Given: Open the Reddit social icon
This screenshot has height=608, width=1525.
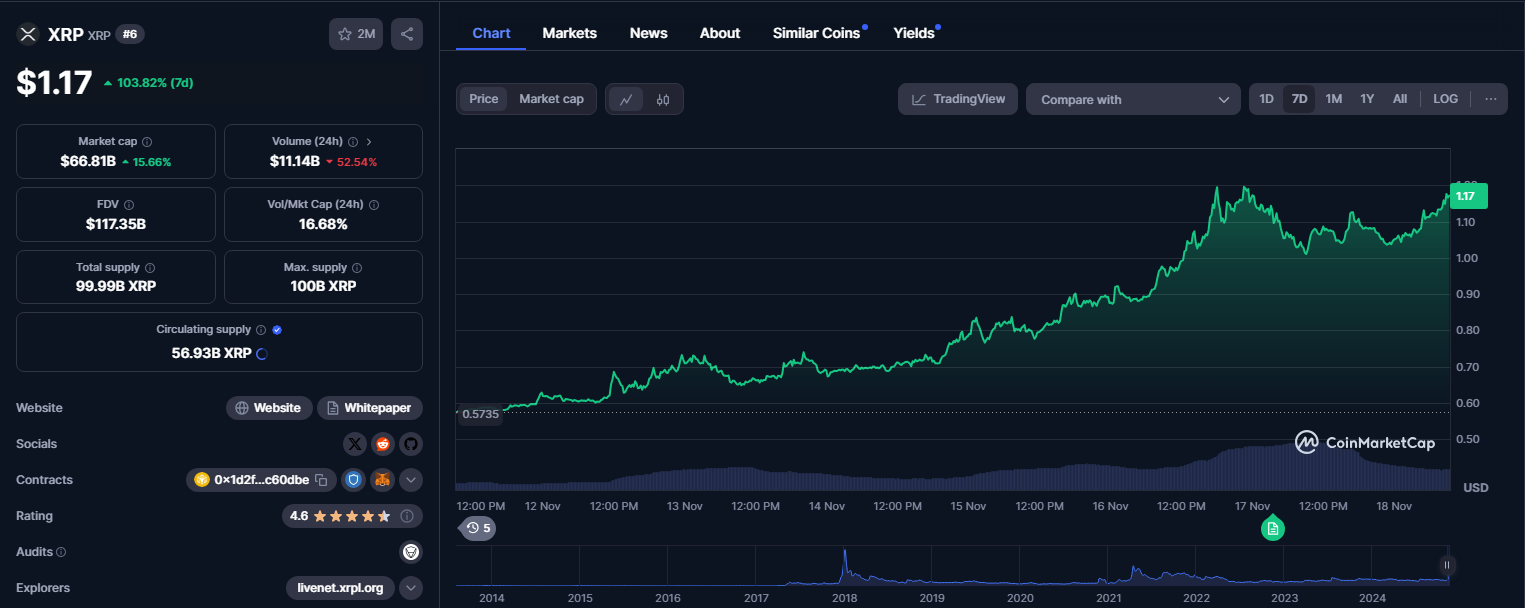Looking at the screenshot, I should click(383, 444).
